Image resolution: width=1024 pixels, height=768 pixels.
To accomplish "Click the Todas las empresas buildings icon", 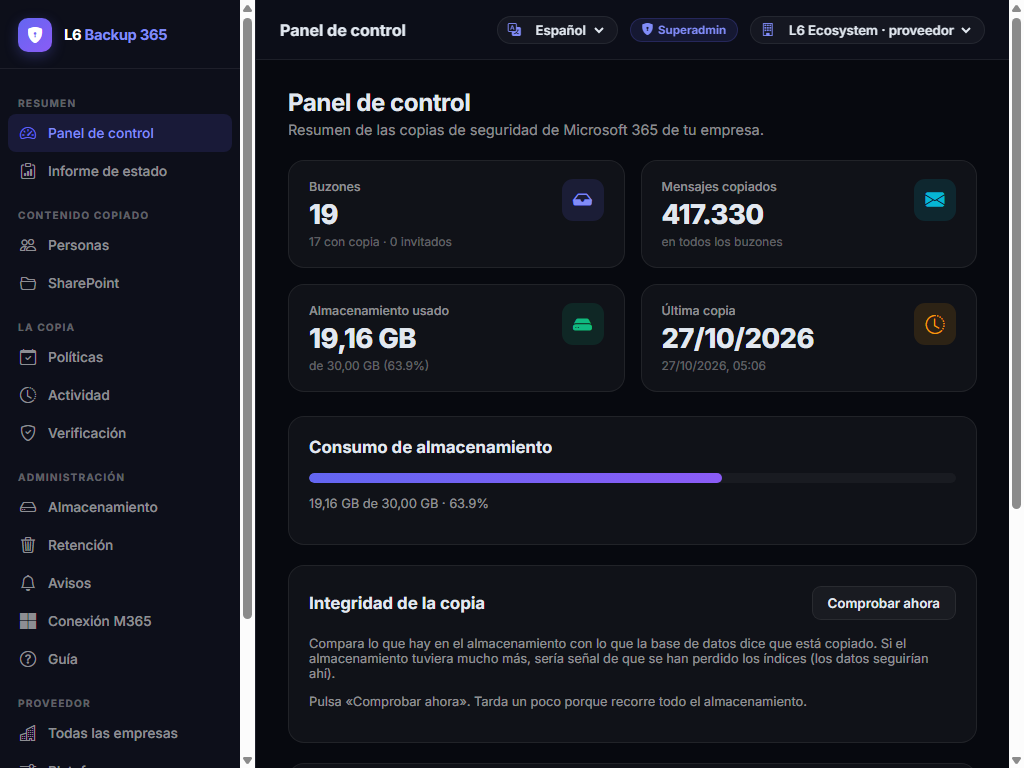I will pyautogui.click(x=28, y=733).
